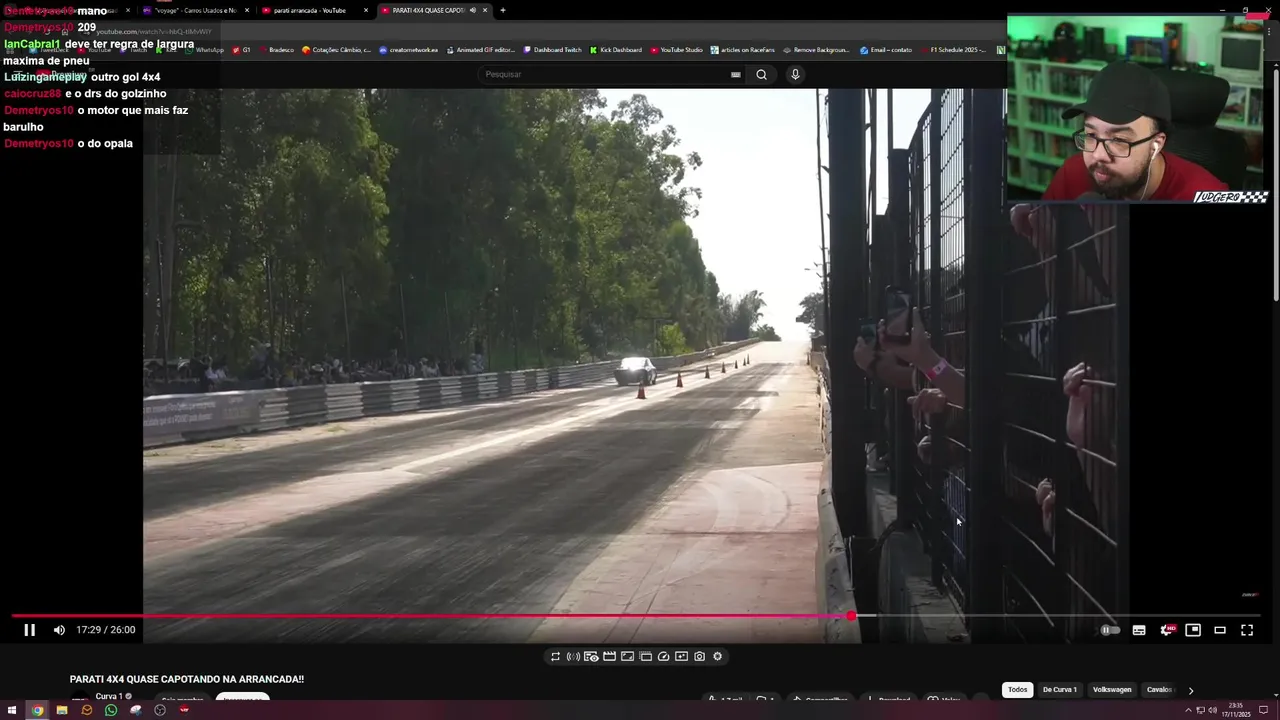Click the playback speed gauge icon
Screen dimensions: 1280x720
tap(663, 657)
